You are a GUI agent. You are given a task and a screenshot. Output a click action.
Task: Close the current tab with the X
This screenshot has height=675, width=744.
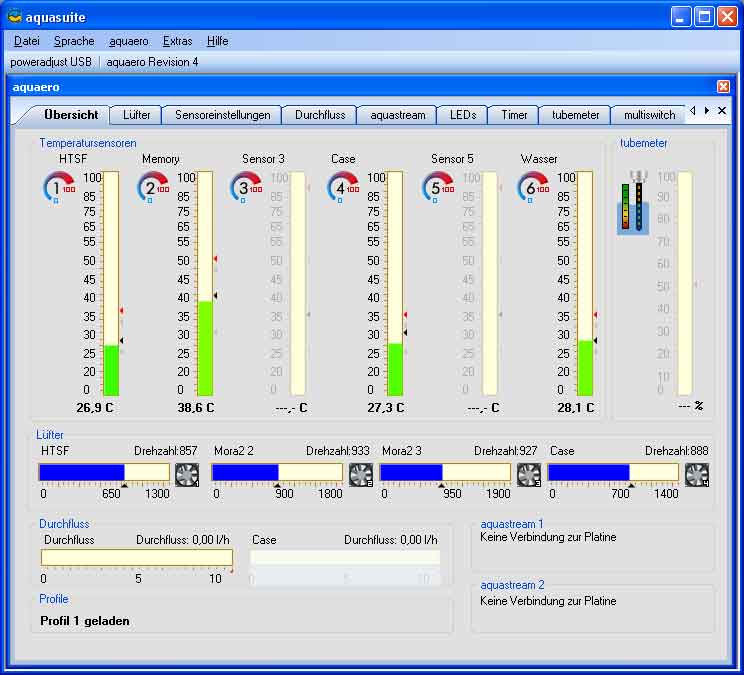pos(722,111)
